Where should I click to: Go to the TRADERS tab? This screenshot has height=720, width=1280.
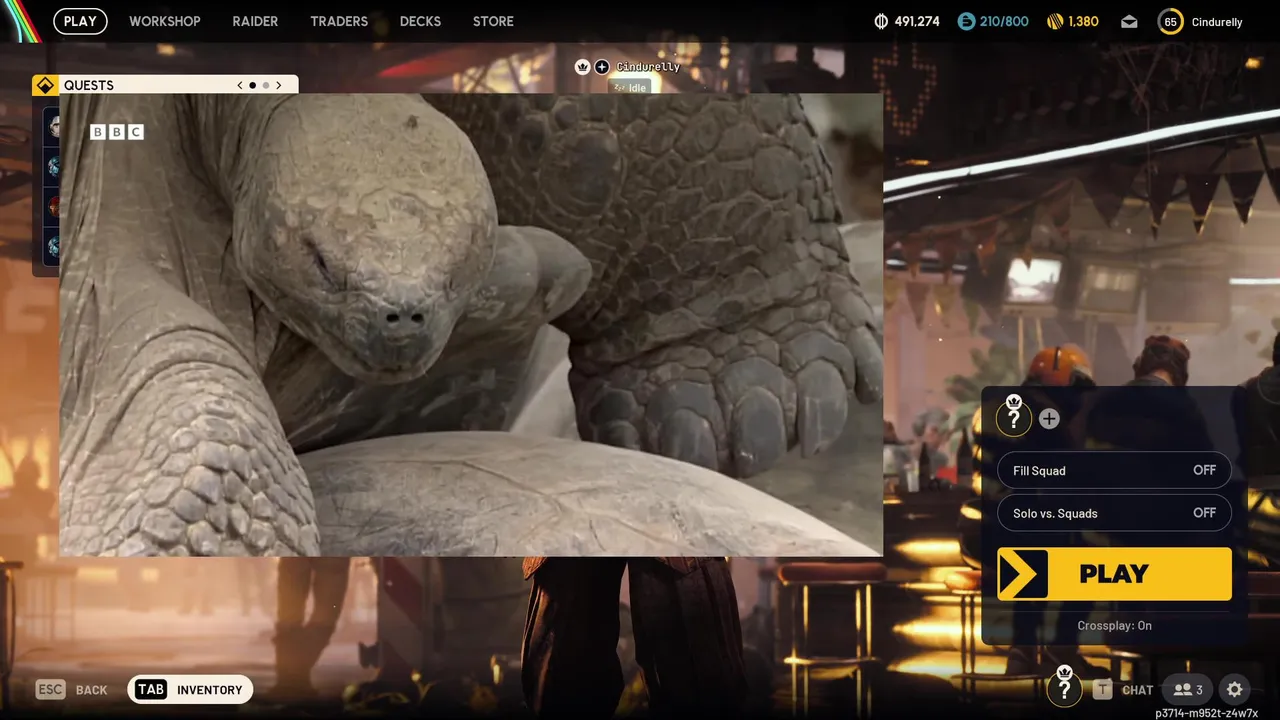[339, 21]
